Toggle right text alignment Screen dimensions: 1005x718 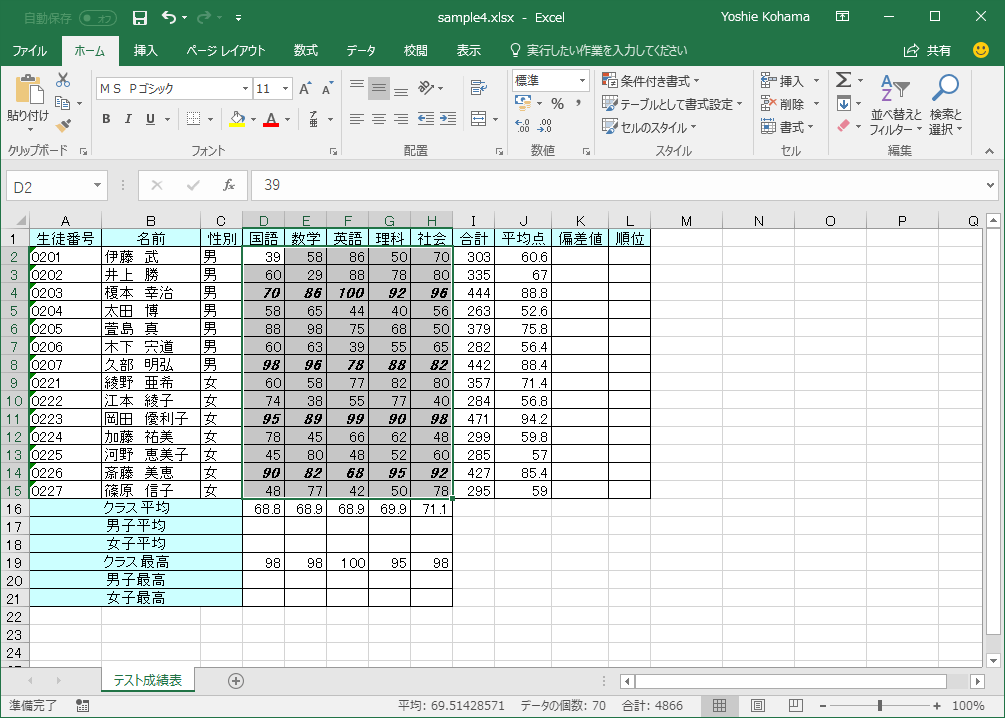401,119
